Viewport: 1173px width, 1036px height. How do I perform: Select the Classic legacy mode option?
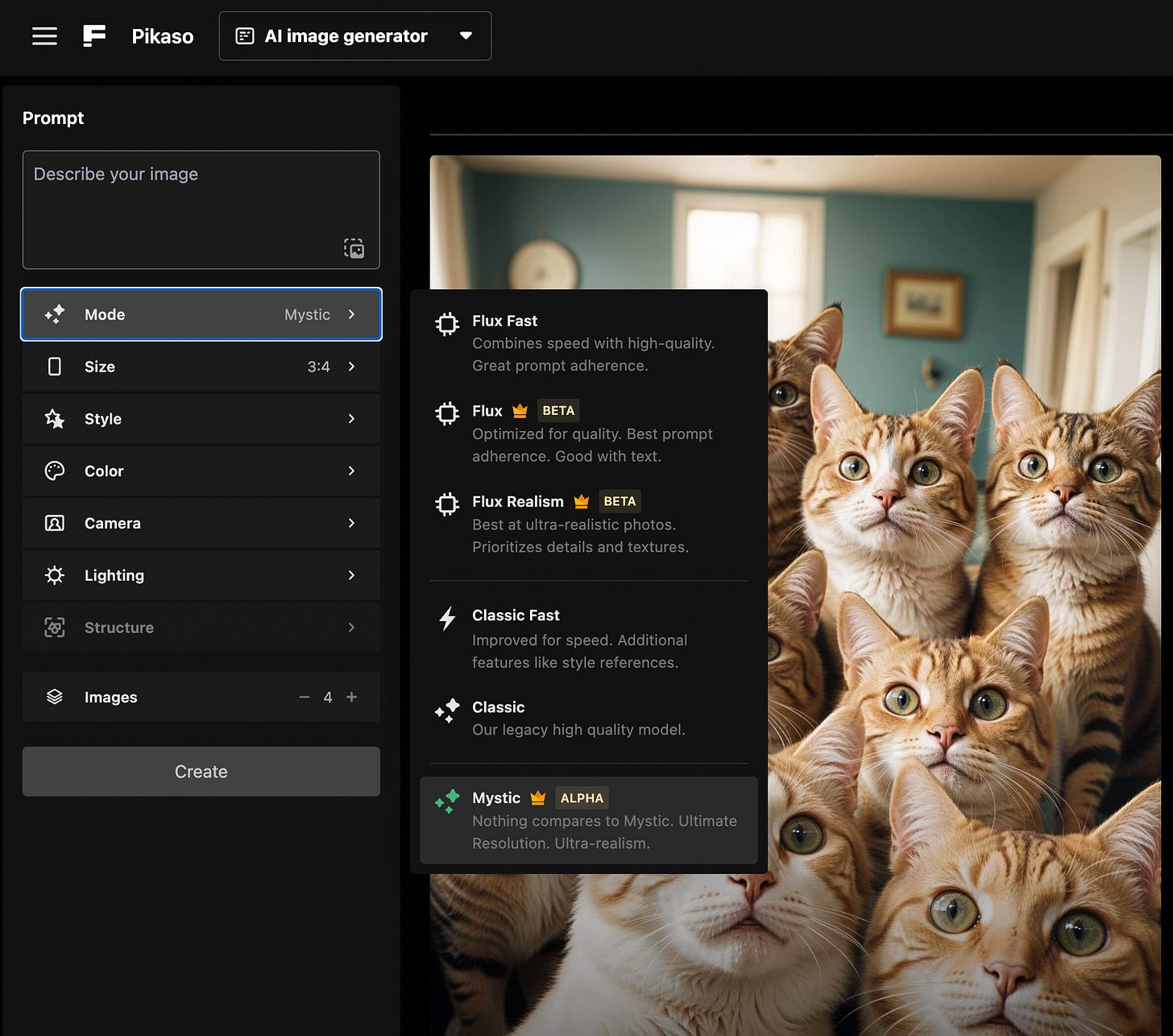point(589,718)
